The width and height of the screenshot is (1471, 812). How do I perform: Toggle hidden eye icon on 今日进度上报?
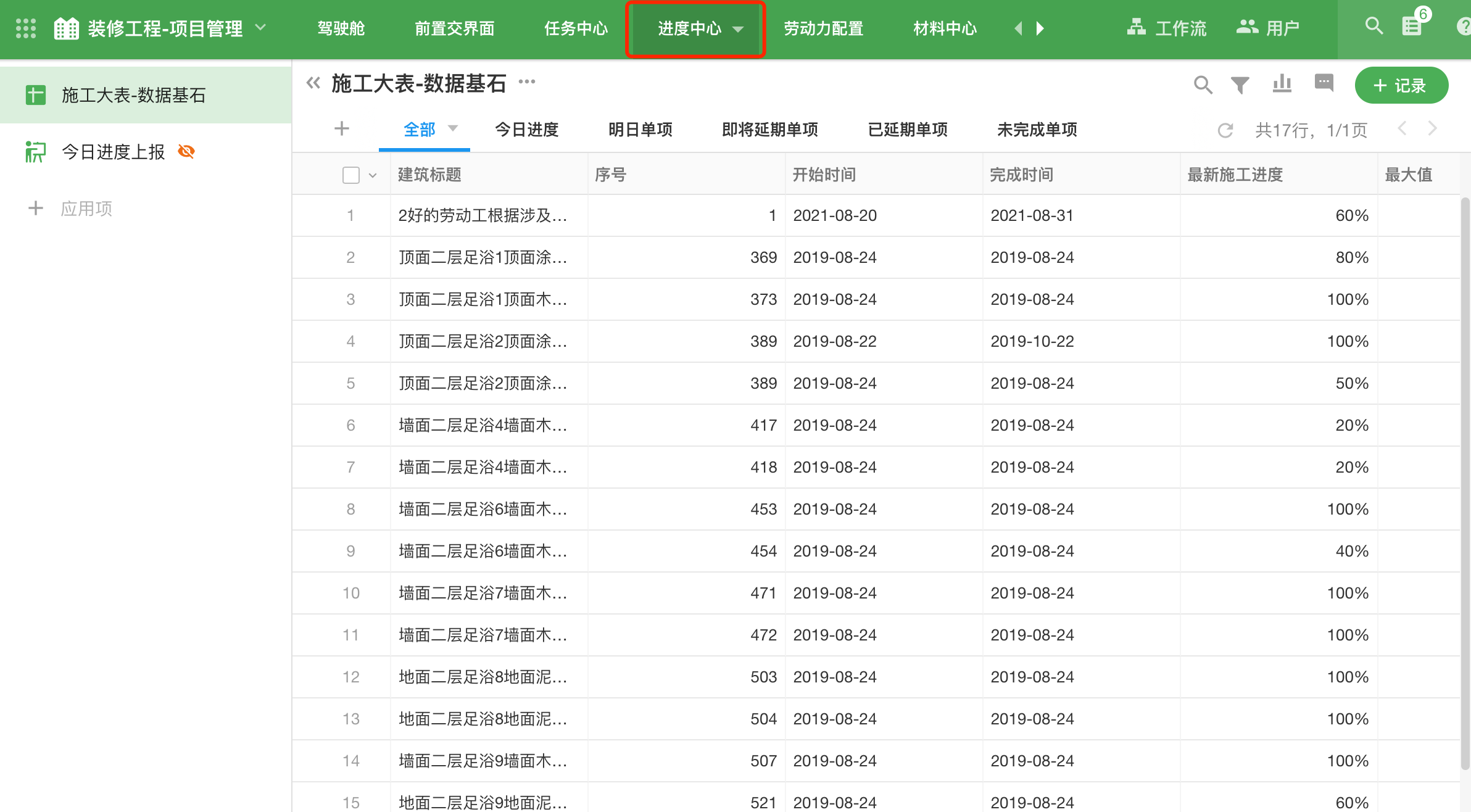pyautogui.click(x=186, y=152)
